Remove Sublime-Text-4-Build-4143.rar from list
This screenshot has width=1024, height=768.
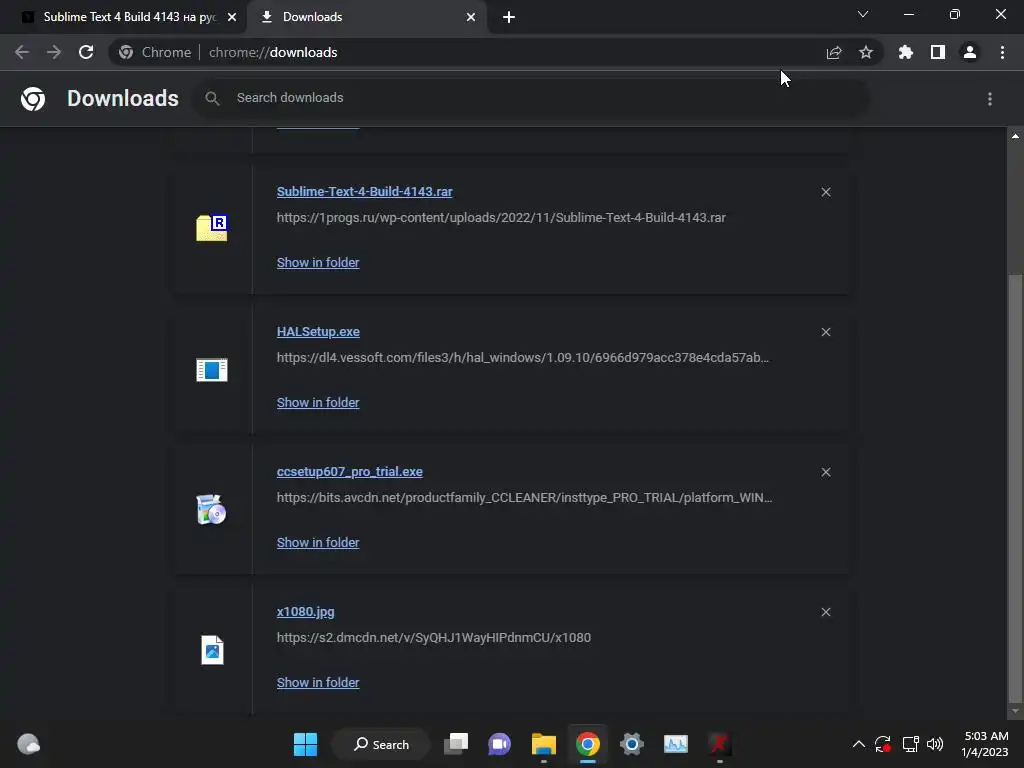pyautogui.click(x=826, y=192)
